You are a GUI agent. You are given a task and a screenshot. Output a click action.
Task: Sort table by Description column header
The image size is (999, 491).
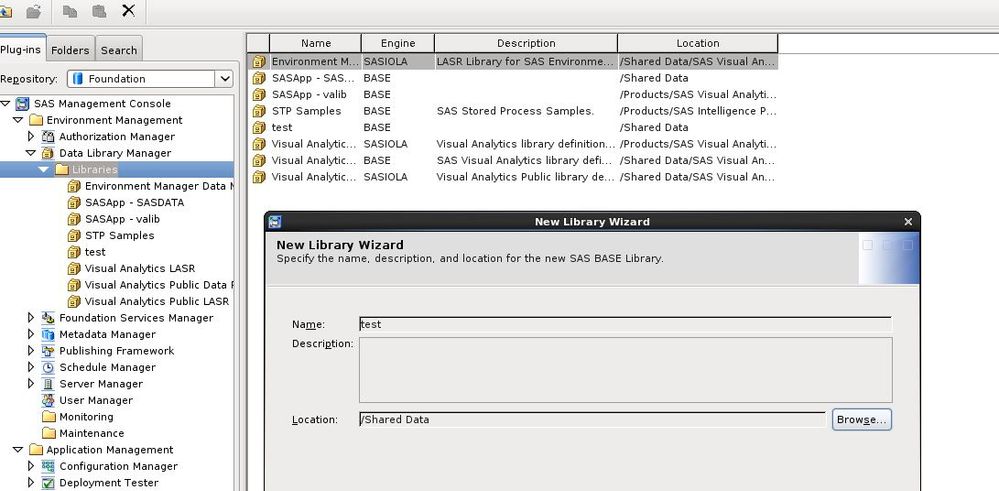point(526,43)
